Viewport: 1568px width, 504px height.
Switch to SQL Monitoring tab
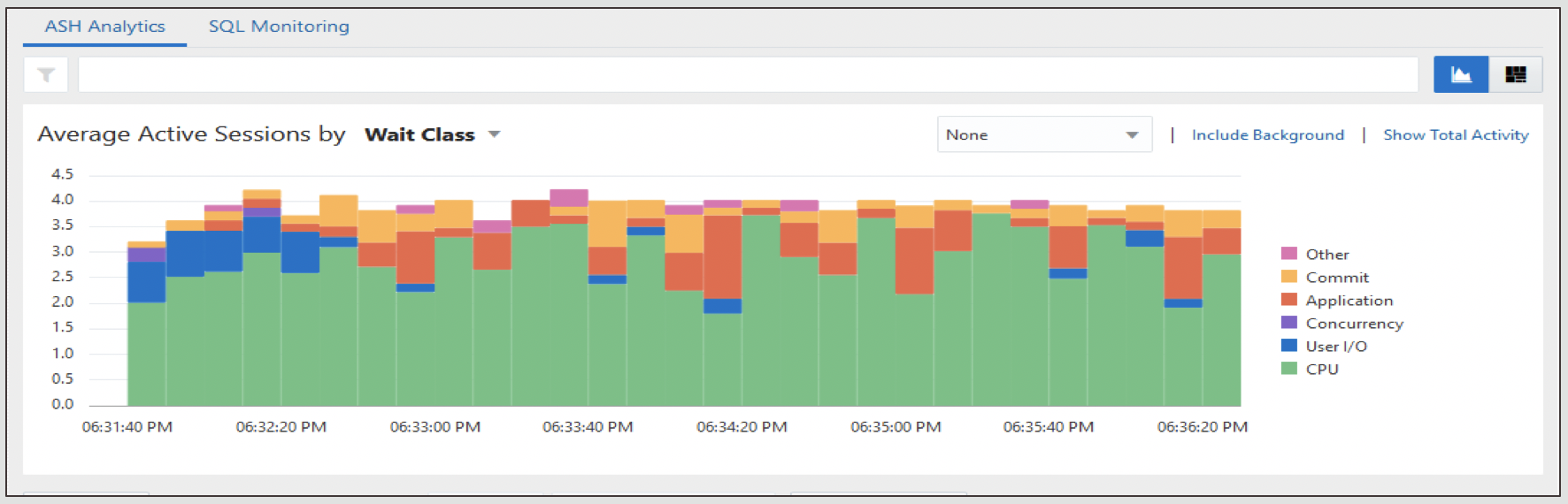(x=279, y=27)
